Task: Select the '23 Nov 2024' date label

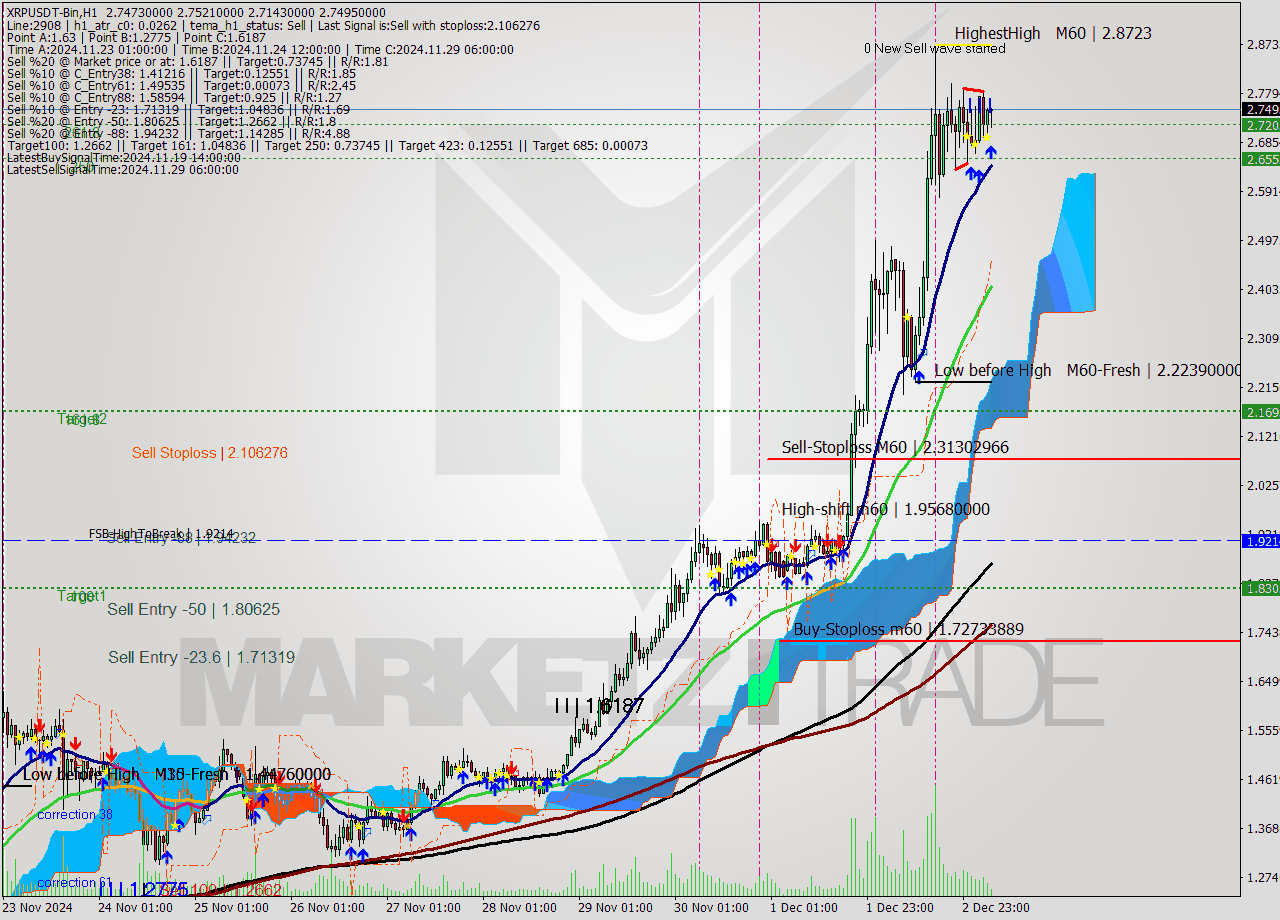Action: [37, 908]
